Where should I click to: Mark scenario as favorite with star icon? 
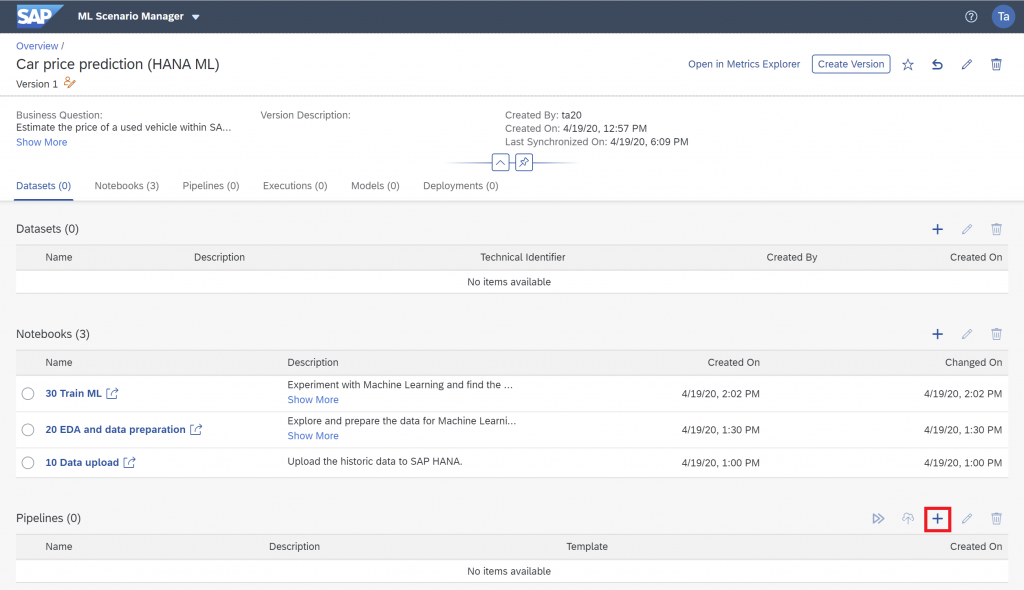point(908,64)
